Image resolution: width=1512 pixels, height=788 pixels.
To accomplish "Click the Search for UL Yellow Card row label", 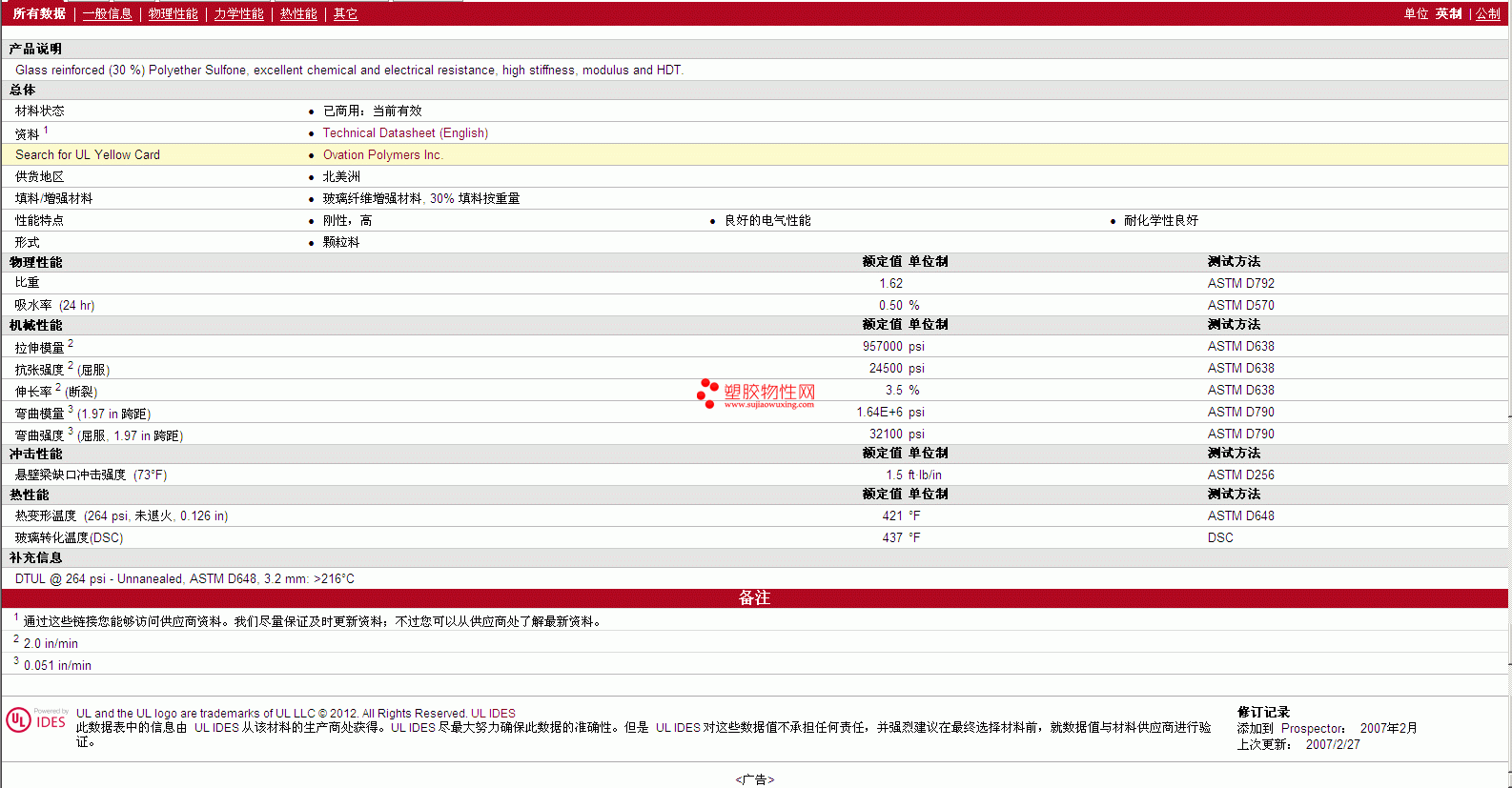I will pyautogui.click(x=88, y=155).
